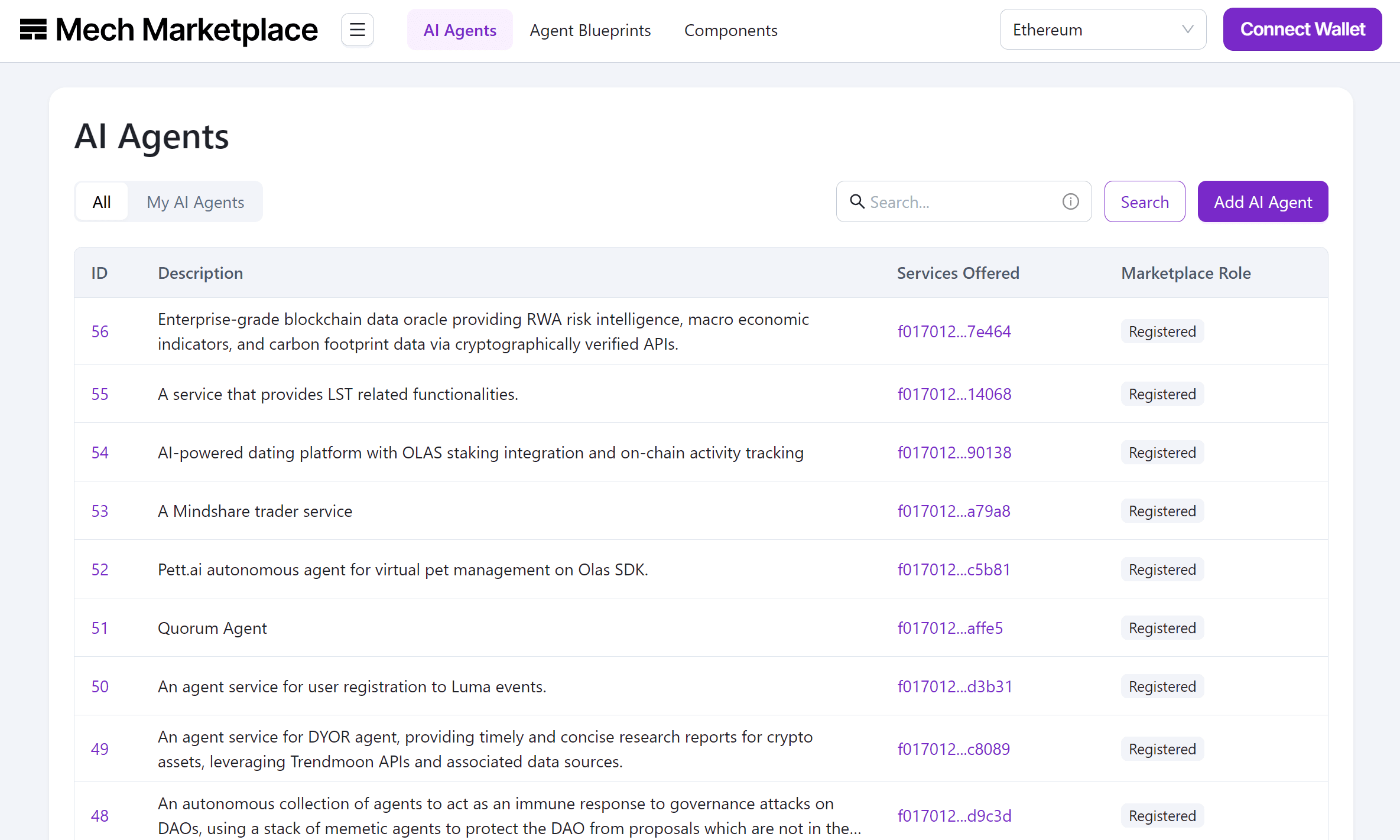1400x840 pixels.
Task: Expand the Ethereum network dropdown
Action: tap(1102, 30)
